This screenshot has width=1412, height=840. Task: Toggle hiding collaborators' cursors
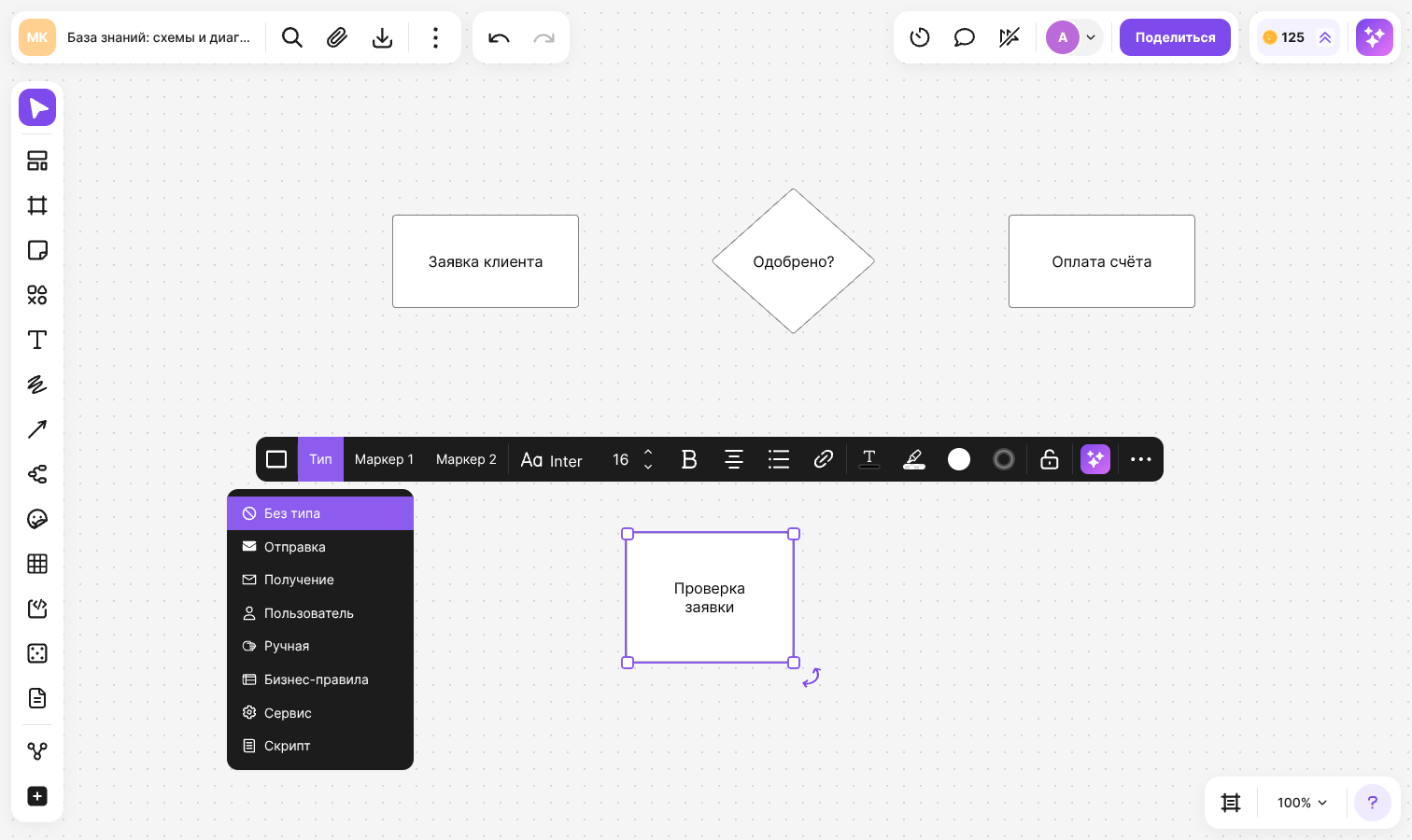tap(1010, 37)
